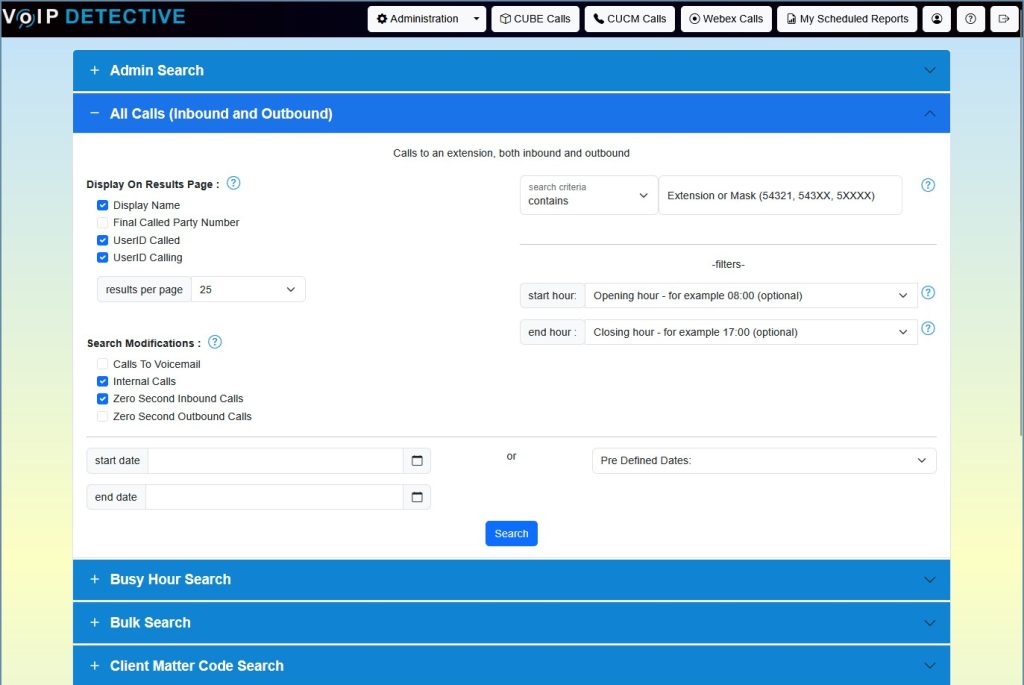Click the Extension or Mask input field
1024x685 pixels.
click(x=780, y=195)
